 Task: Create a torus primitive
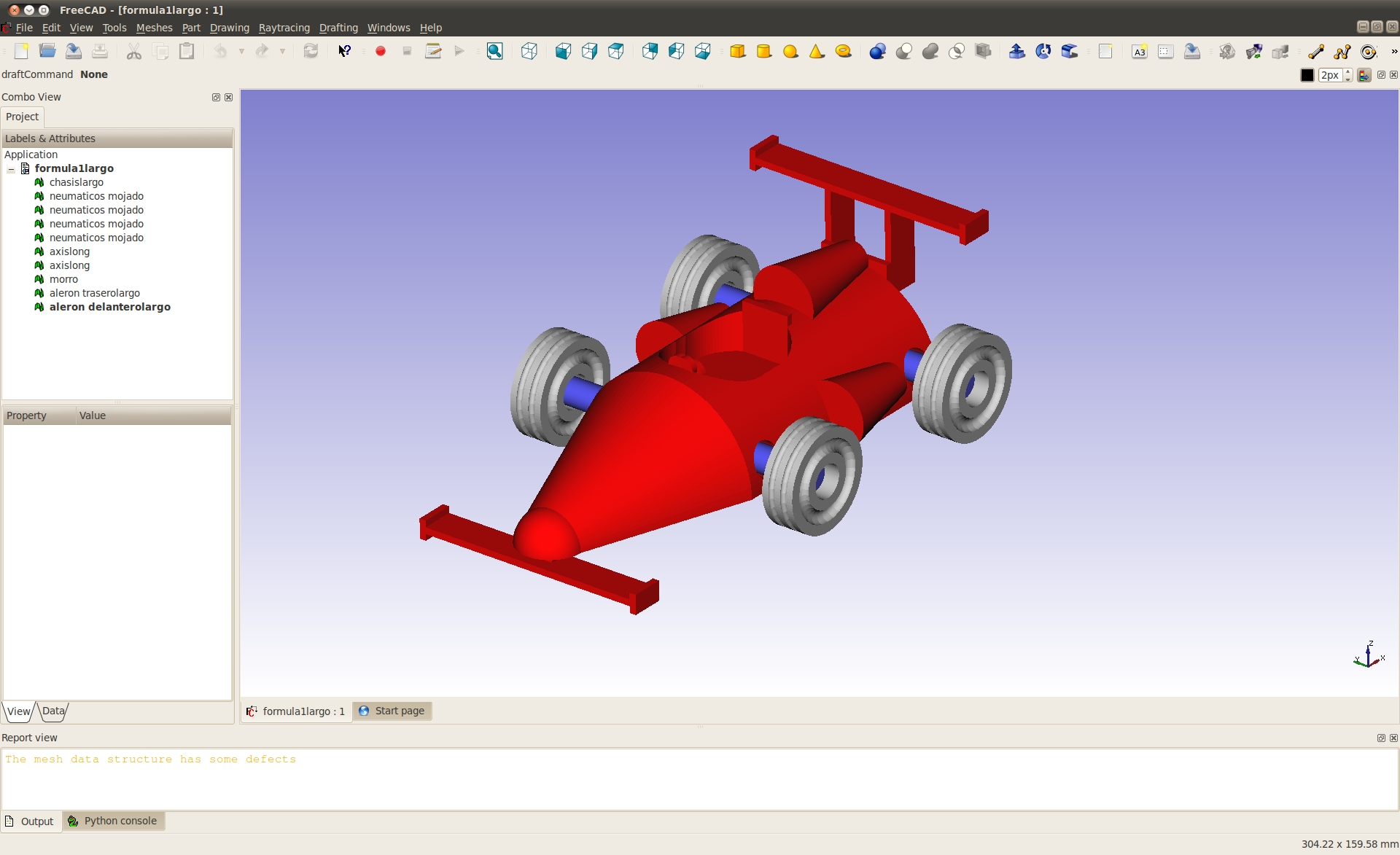843,51
